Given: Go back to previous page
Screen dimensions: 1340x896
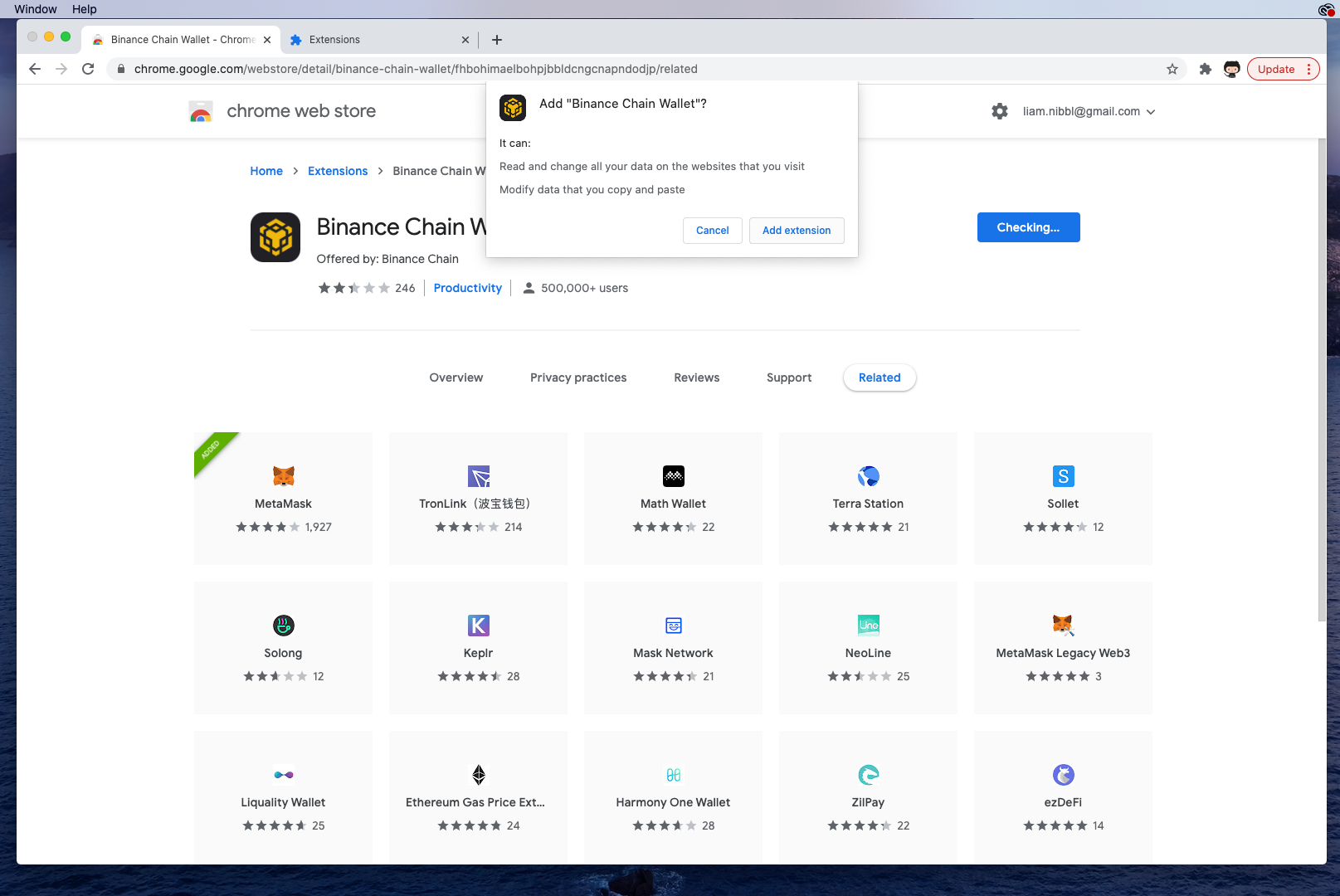Looking at the screenshot, I should (x=35, y=69).
